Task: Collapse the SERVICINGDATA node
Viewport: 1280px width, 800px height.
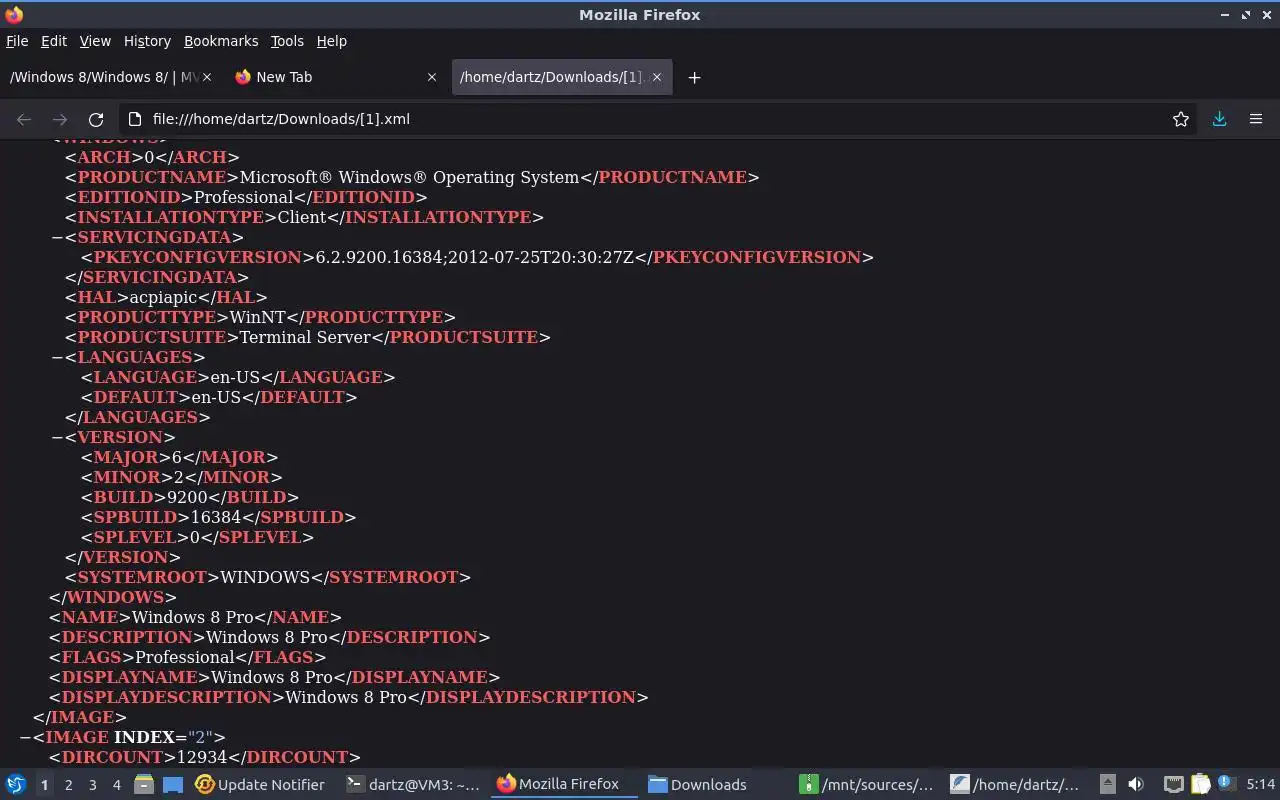Action: 57,237
